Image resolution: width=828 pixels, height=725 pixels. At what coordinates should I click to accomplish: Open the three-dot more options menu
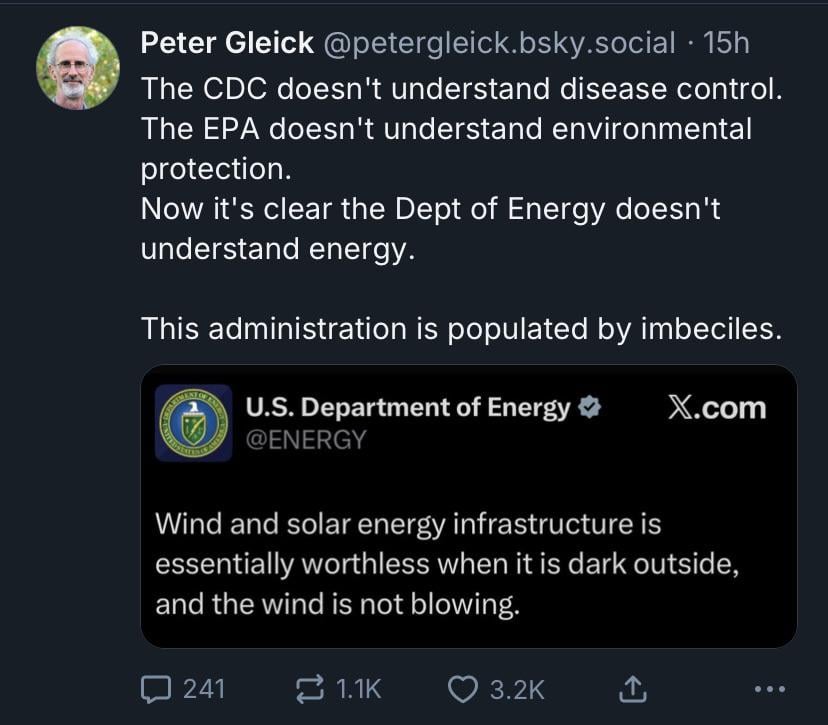[x=770, y=689]
